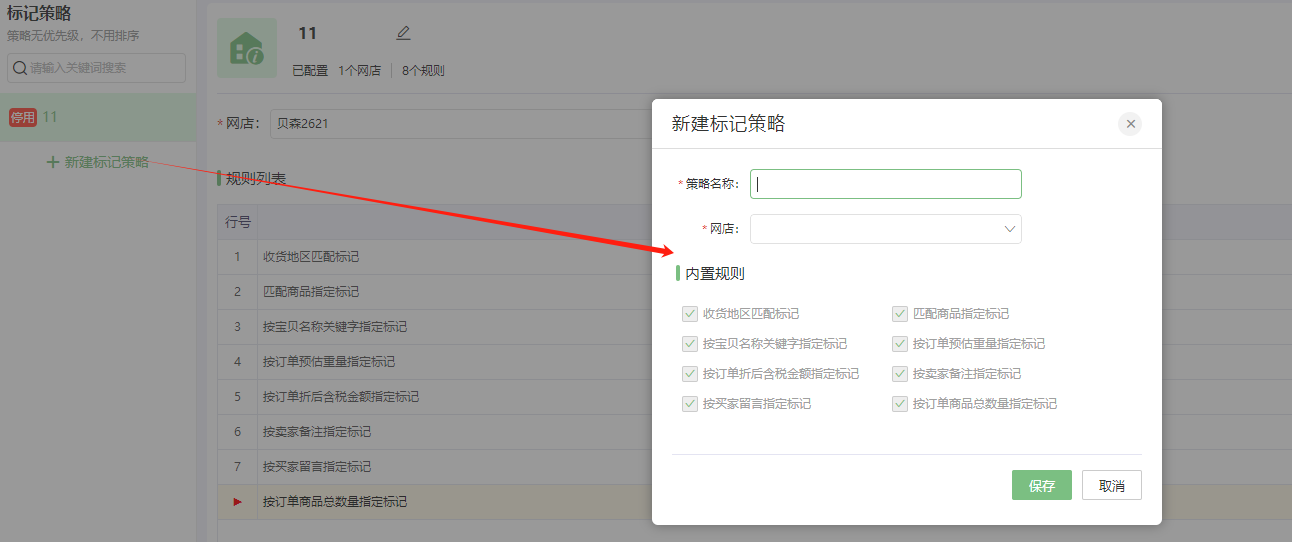The image size is (1292, 542).
Task: Click the 内置规则 section heading
Action: [x=714, y=274]
